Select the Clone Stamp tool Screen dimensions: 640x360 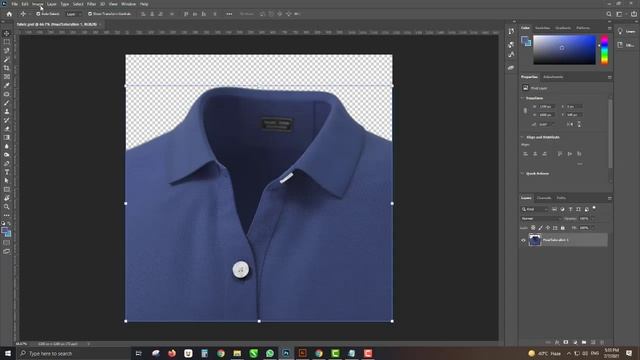pyautogui.click(x=7, y=111)
